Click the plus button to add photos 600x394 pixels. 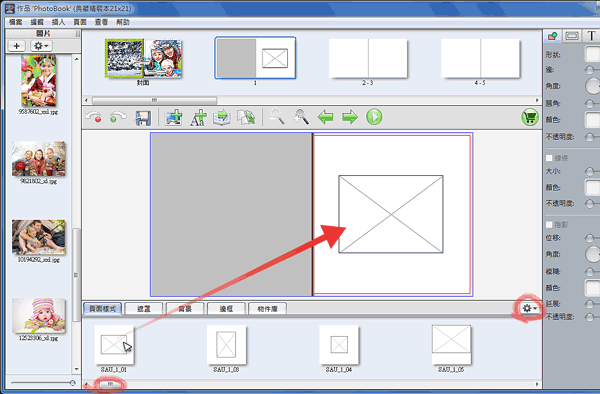tap(16, 46)
